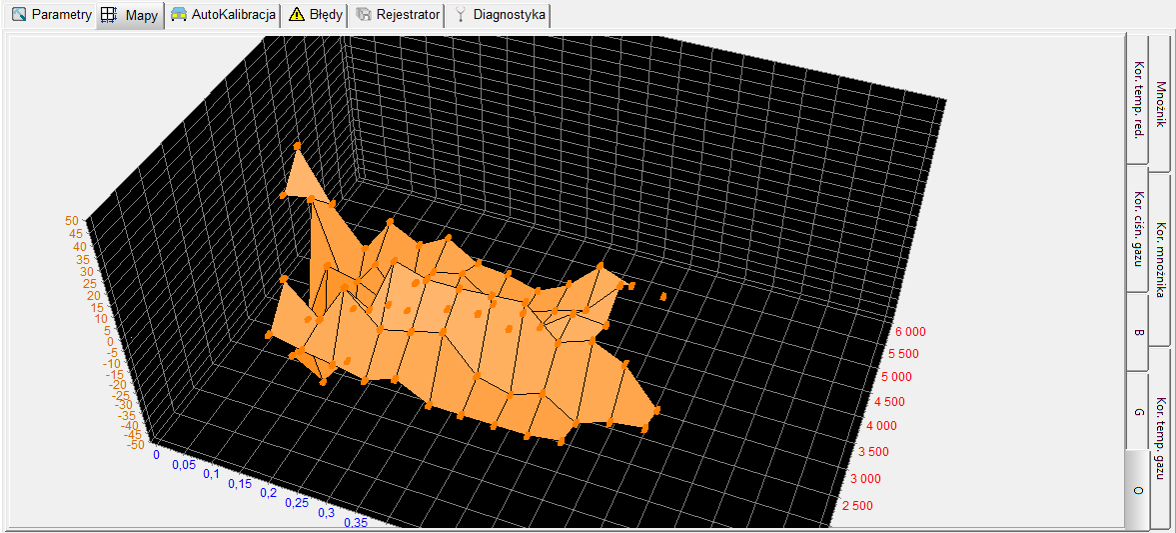The height and width of the screenshot is (533, 1176).
Task: Open the Kor. mnożnika side tab
Action: pos(1160,260)
